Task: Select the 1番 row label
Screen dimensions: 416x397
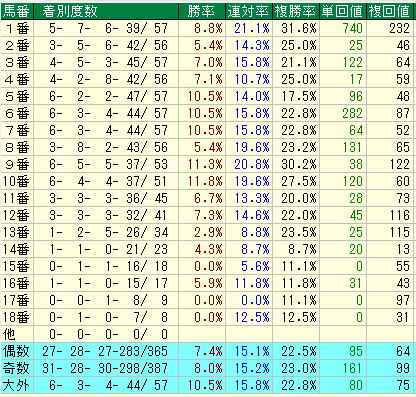Action: click(x=17, y=29)
